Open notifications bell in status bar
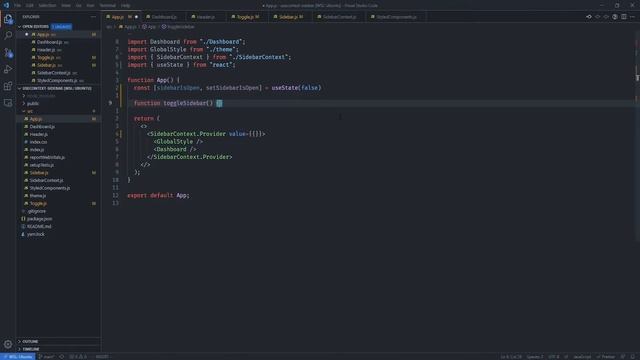Viewport: 640px width, 360px height. [x=633, y=357]
